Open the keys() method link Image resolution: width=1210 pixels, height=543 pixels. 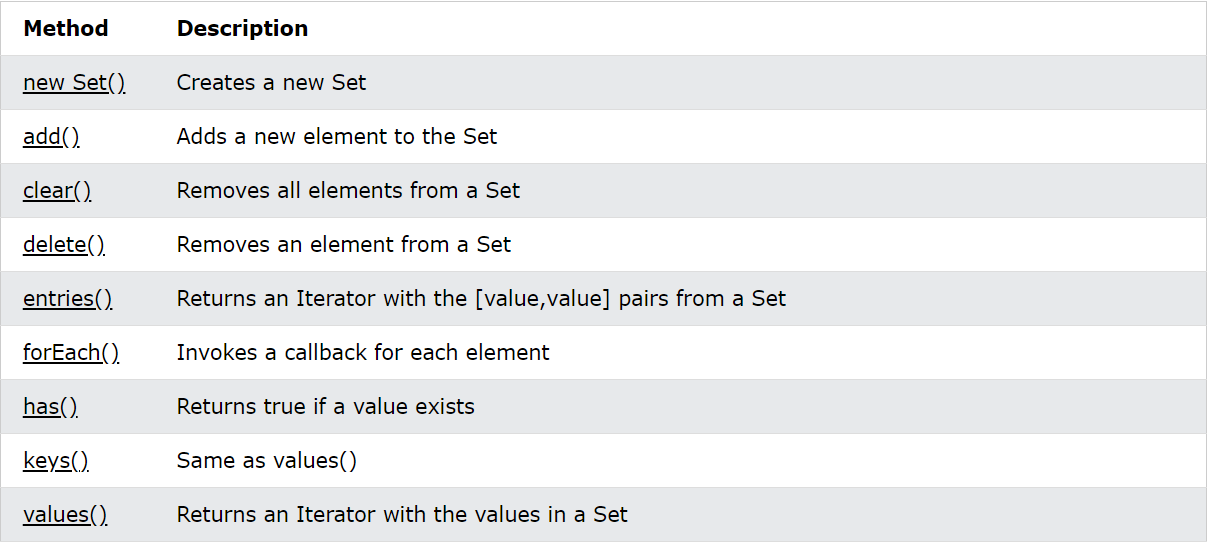click(x=56, y=461)
